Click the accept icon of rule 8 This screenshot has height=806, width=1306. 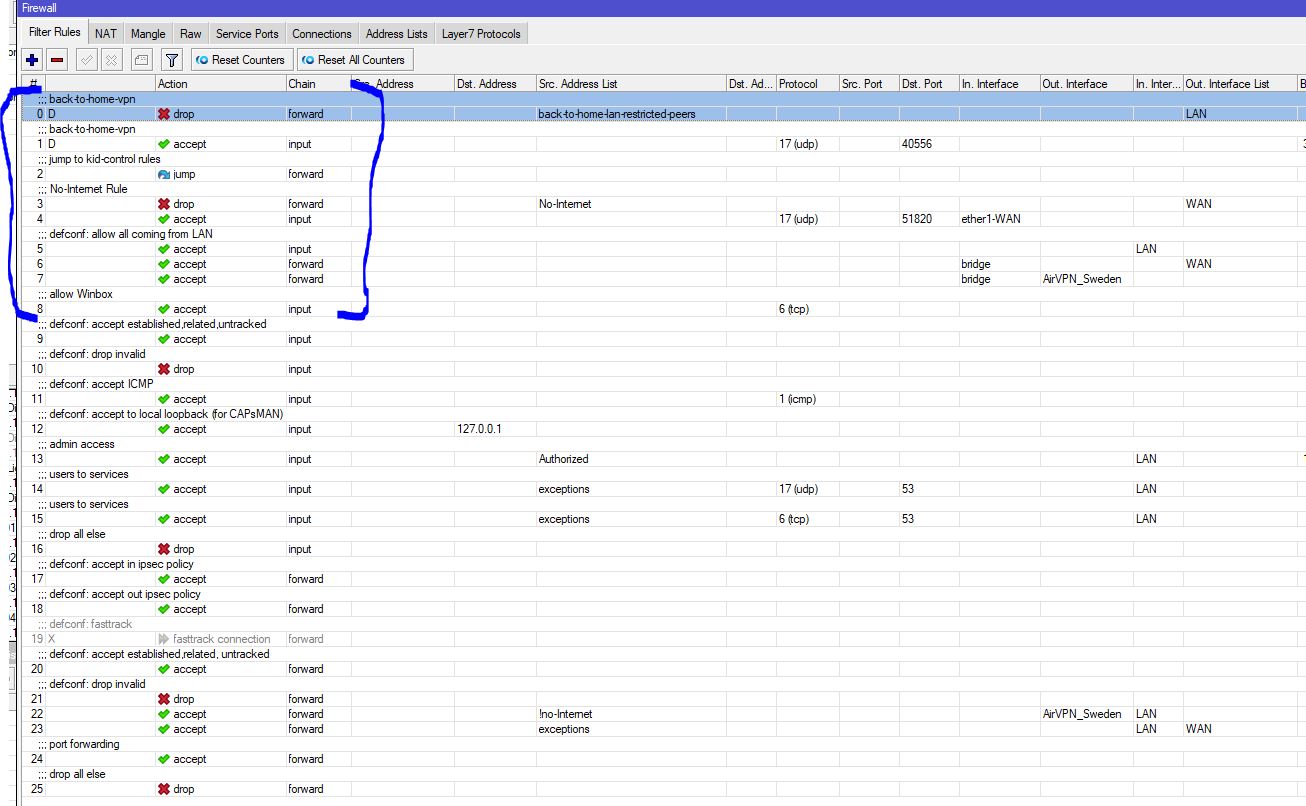pos(164,309)
